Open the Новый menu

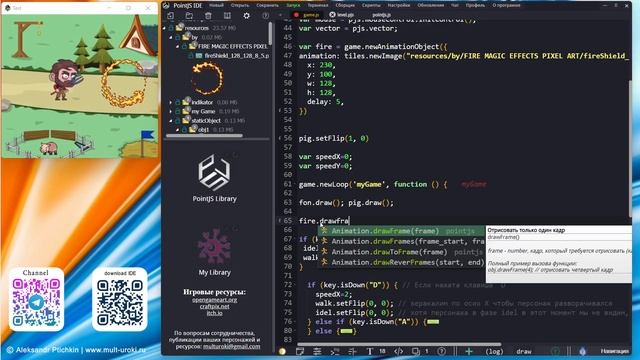(x=216, y=5)
